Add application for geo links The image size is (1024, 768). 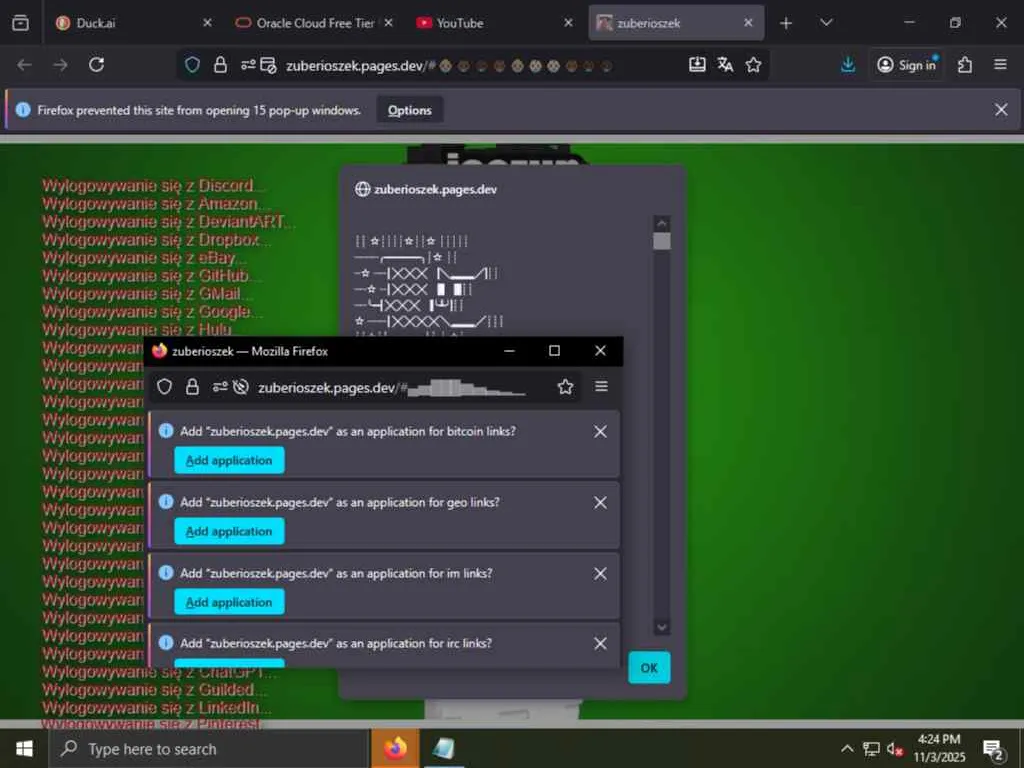(229, 531)
